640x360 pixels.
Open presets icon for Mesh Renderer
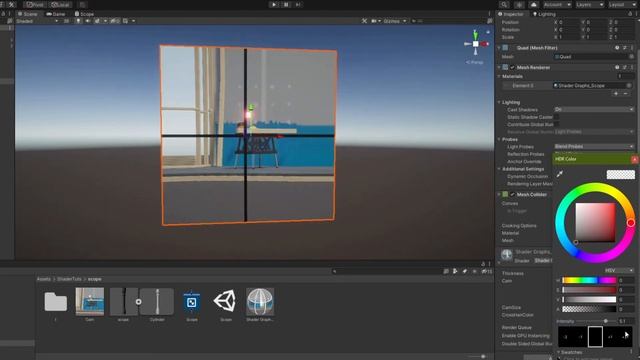(624, 67)
